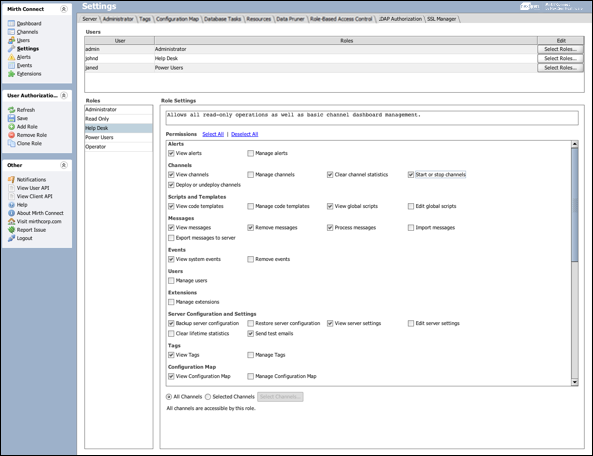Switch to the SSL Manager tab
Screen dimensions: 593x456
[441, 19]
